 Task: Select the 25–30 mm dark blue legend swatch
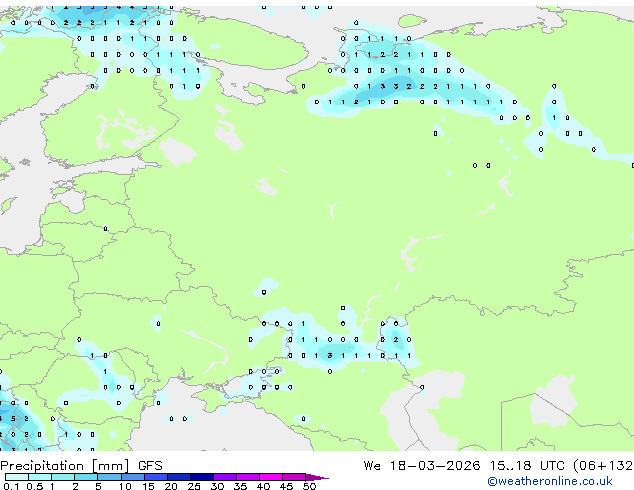tap(202, 477)
